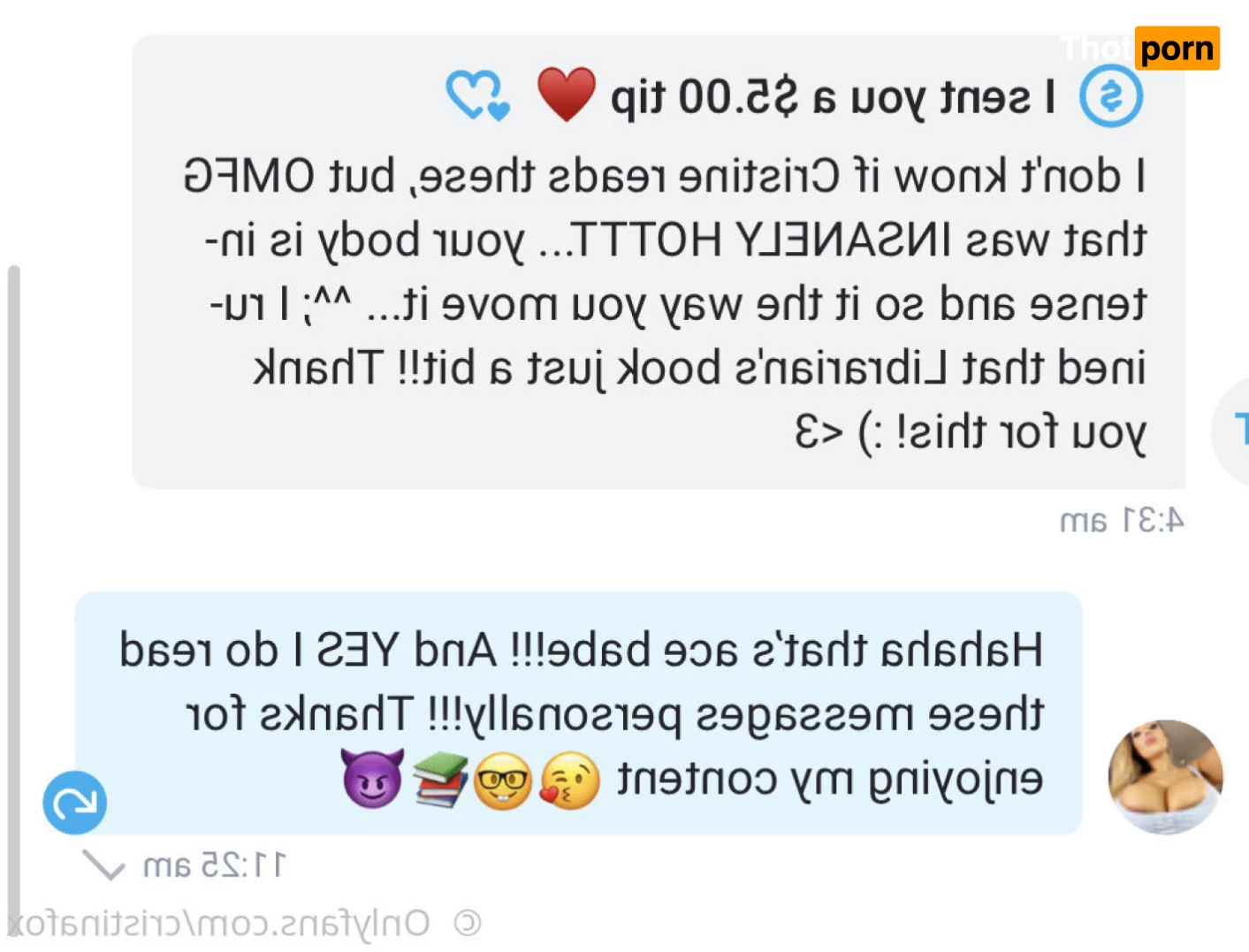This screenshot has height=952, width=1249.
Task: Click the 11:25 am timestamp
Action: point(214,865)
